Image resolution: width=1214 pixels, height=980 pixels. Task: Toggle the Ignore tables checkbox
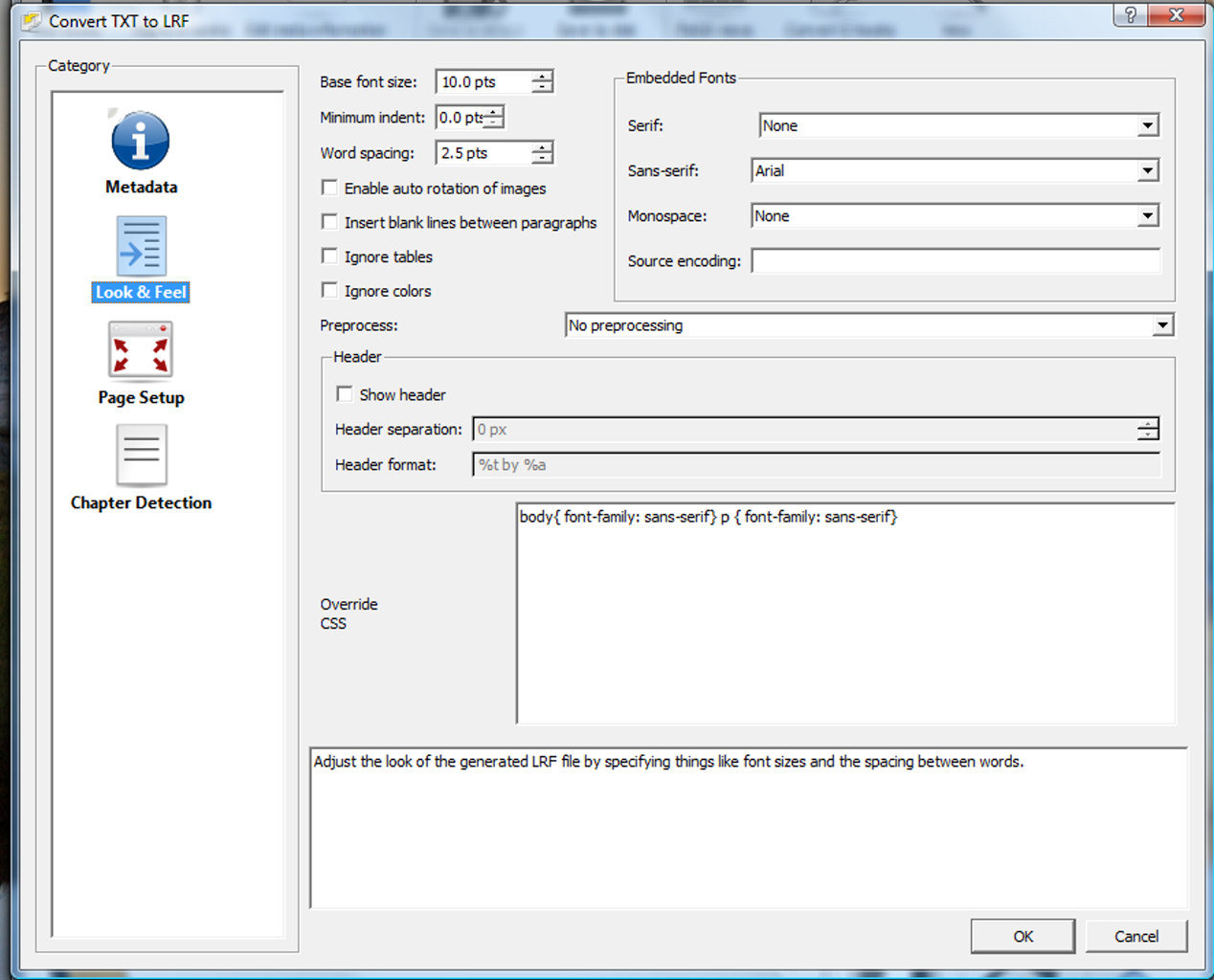click(329, 256)
